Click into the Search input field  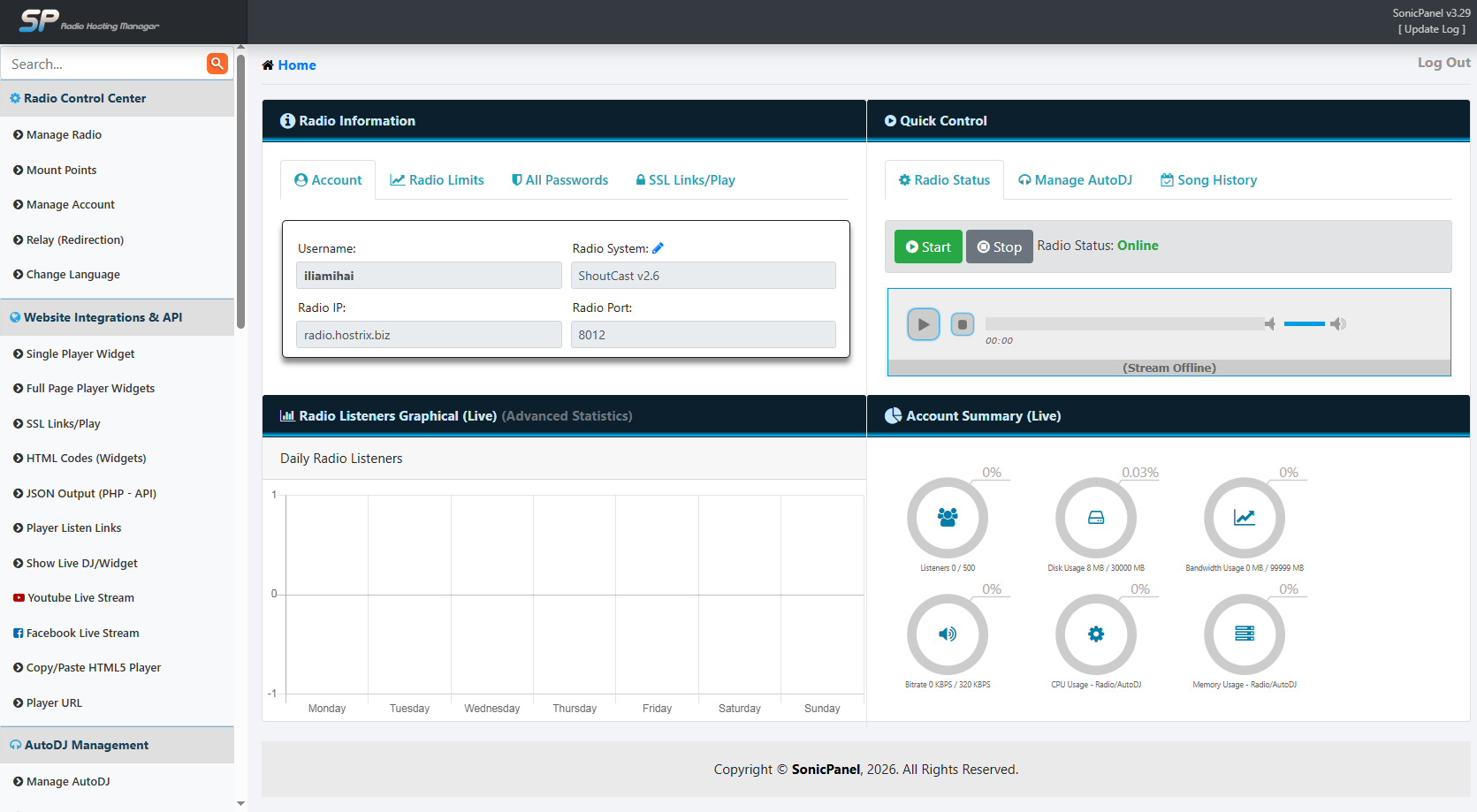pos(104,65)
